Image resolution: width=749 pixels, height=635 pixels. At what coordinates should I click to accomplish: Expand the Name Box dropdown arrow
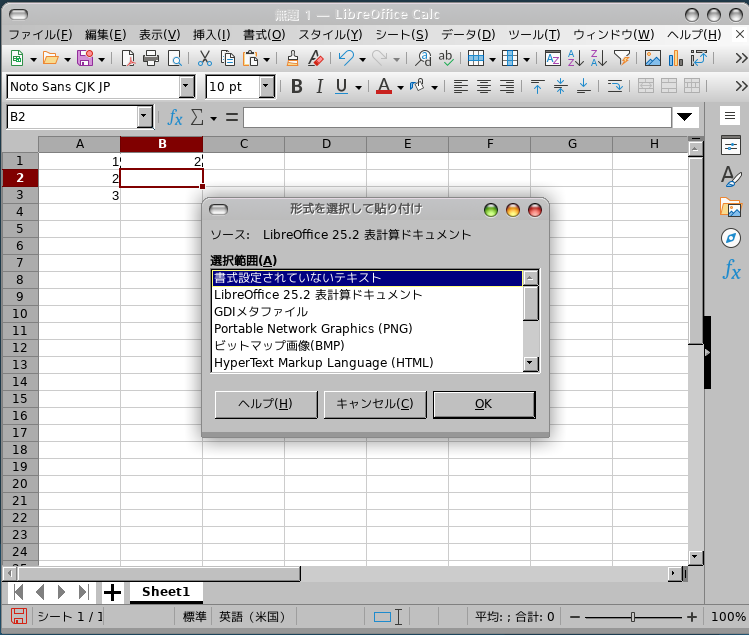[x=143, y=117]
